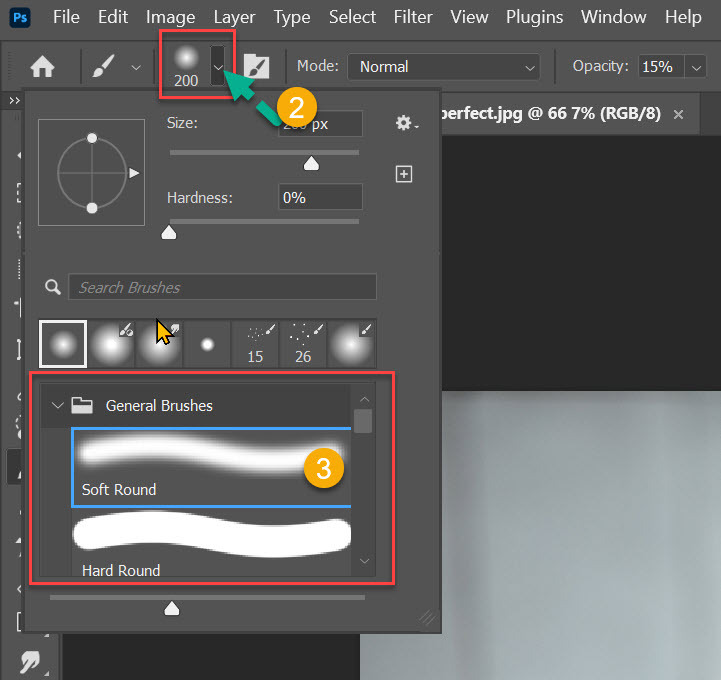Select the recent brush labeled 26

[x=303, y=344]
